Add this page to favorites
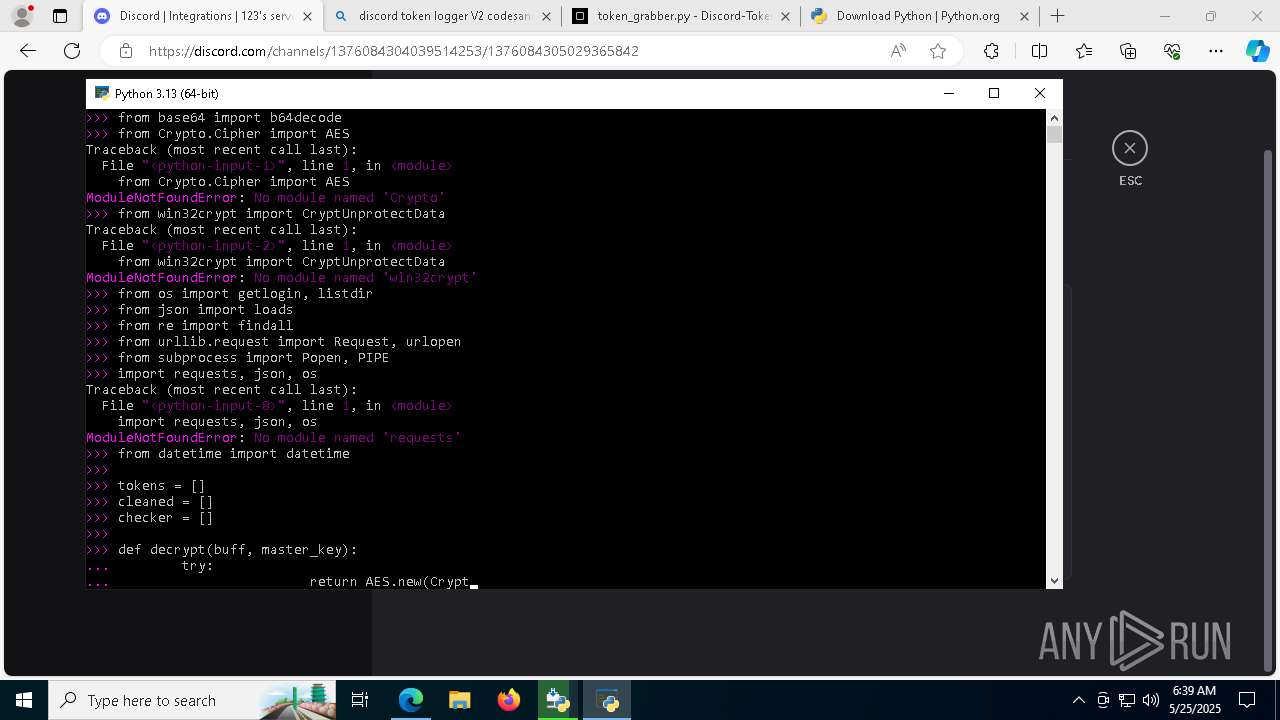The image size is (1280, 720). coord(938,51)
